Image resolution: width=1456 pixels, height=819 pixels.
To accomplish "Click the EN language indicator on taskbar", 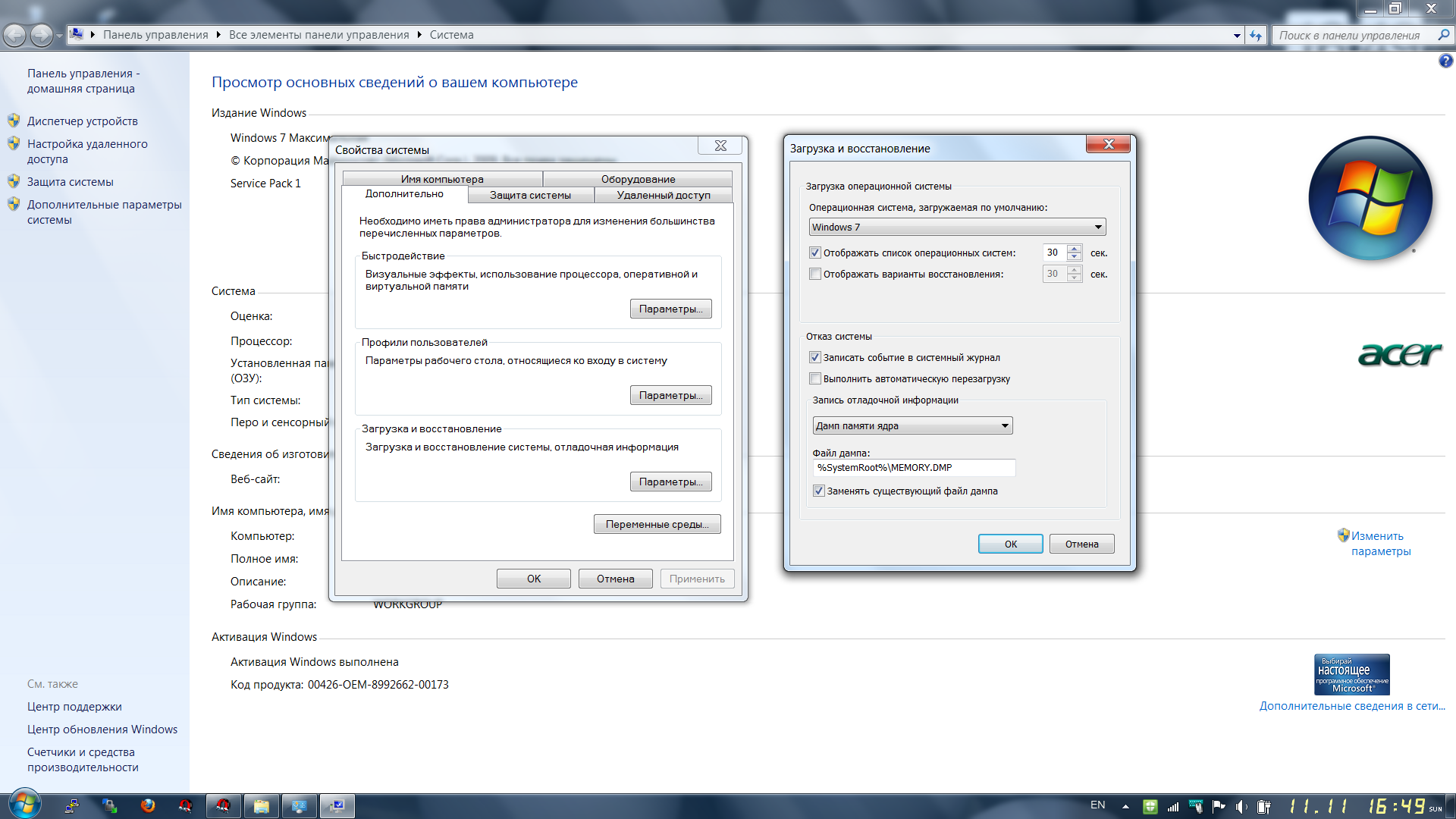I will point(1097,805).
